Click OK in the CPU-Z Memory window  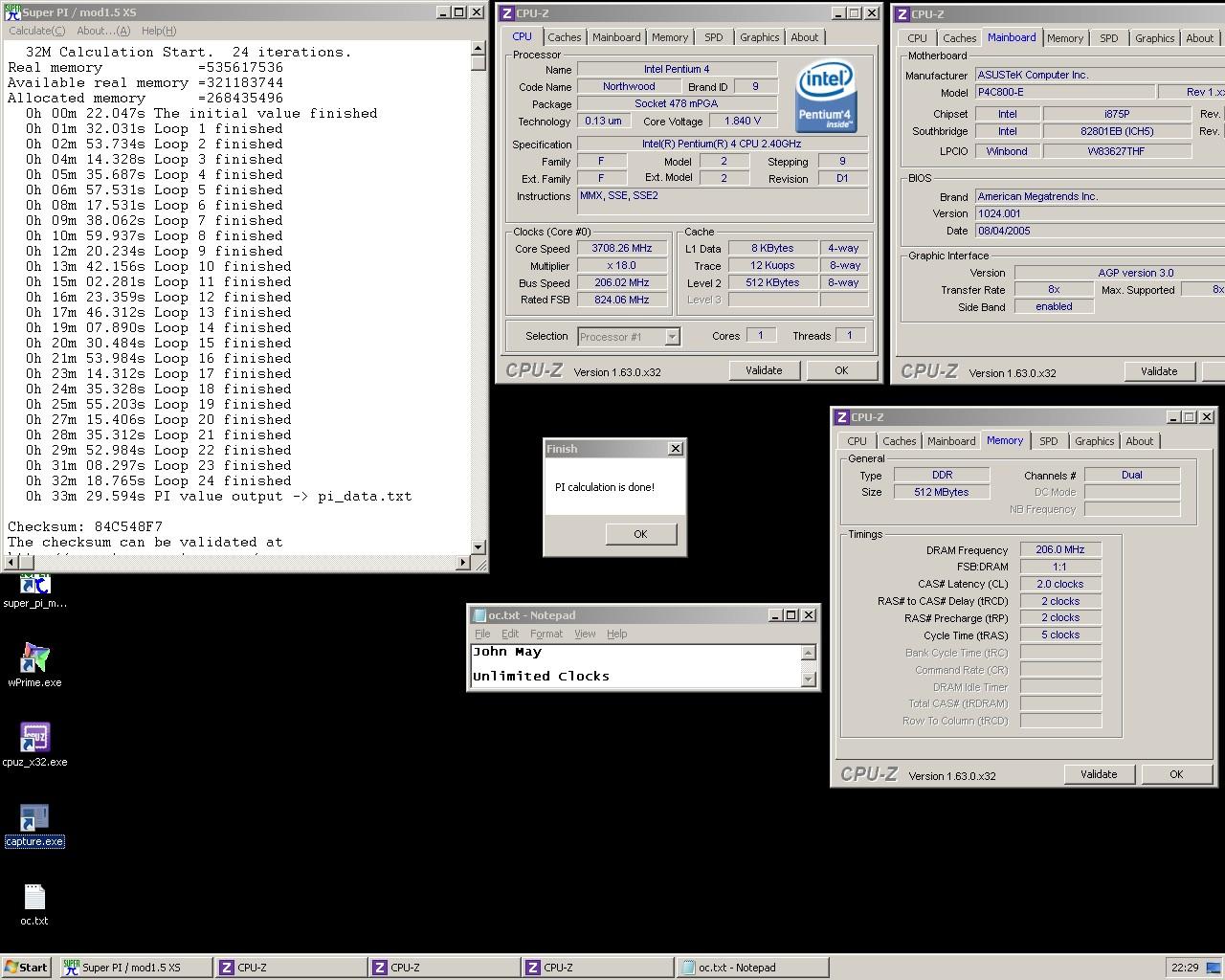[x=1176, y=774]
